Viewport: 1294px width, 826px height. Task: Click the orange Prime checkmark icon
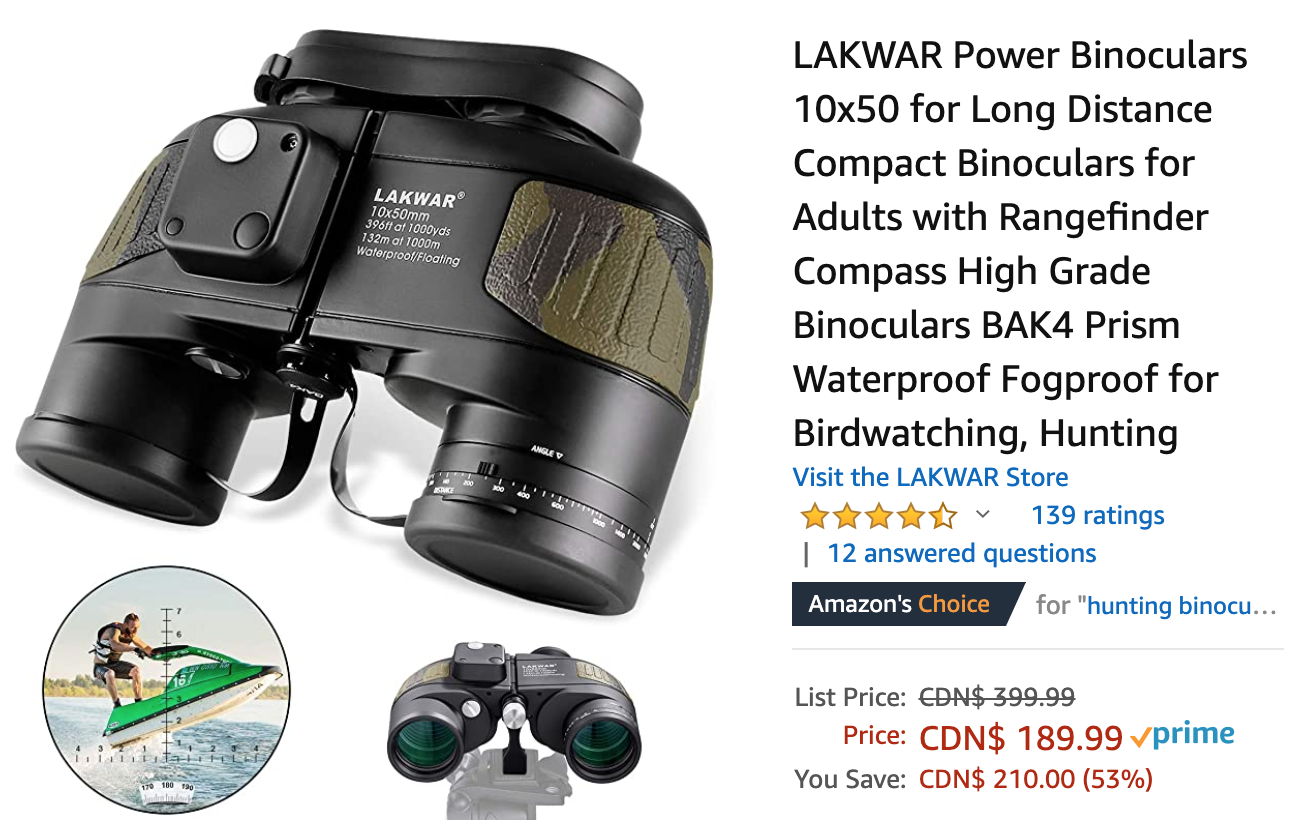coord(1140,738)
